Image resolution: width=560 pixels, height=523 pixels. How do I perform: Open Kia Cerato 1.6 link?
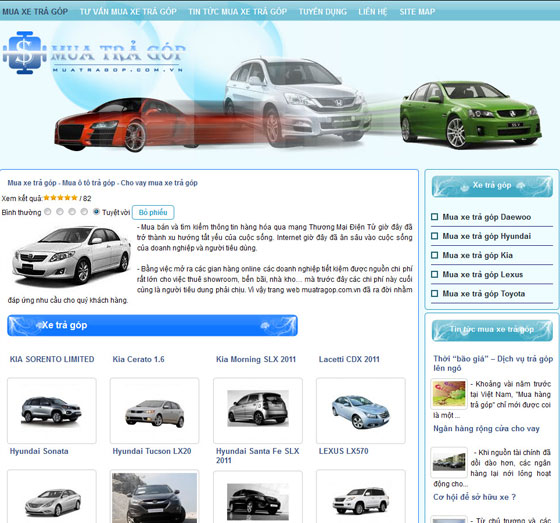[x=139, y=359]
